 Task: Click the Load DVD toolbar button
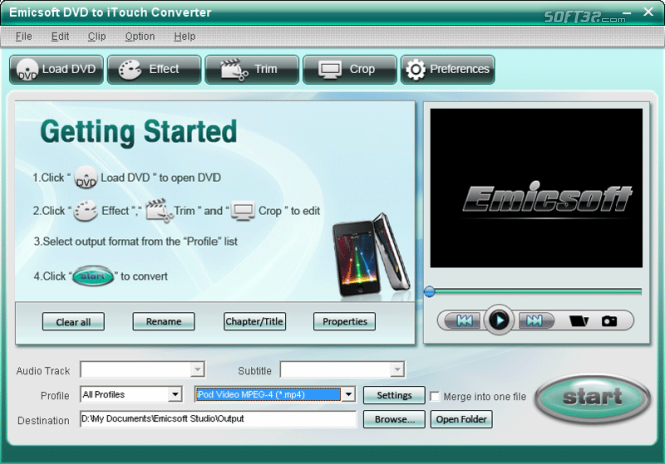[56, 69]
